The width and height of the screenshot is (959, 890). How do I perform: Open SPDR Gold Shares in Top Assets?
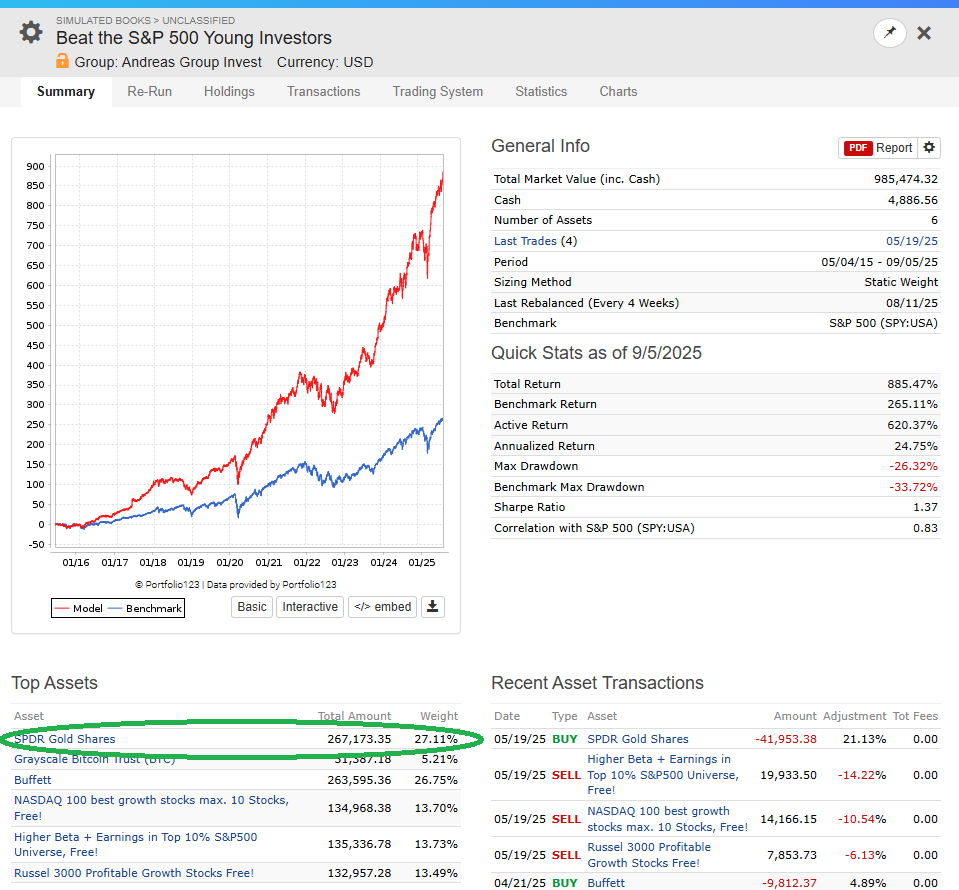click(65, 739)
